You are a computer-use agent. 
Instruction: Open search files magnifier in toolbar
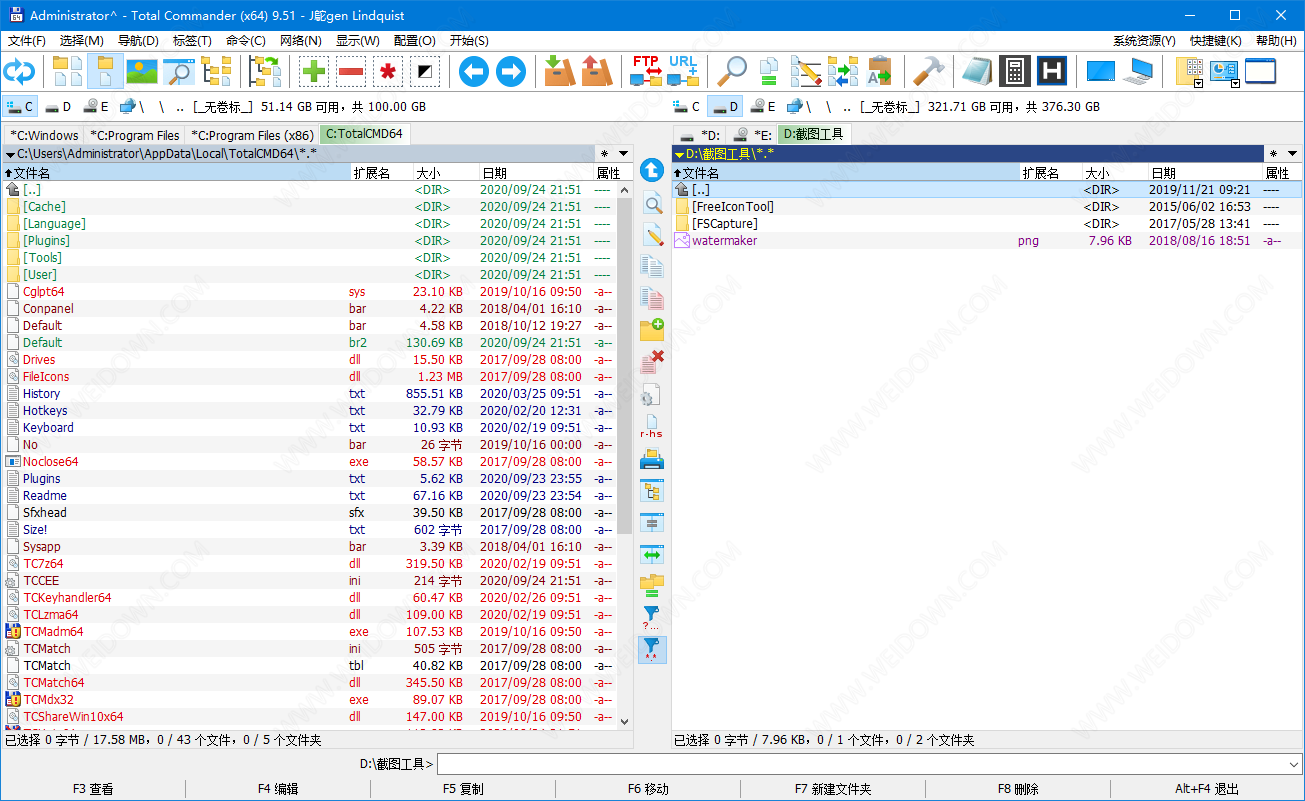click(732, 71)
